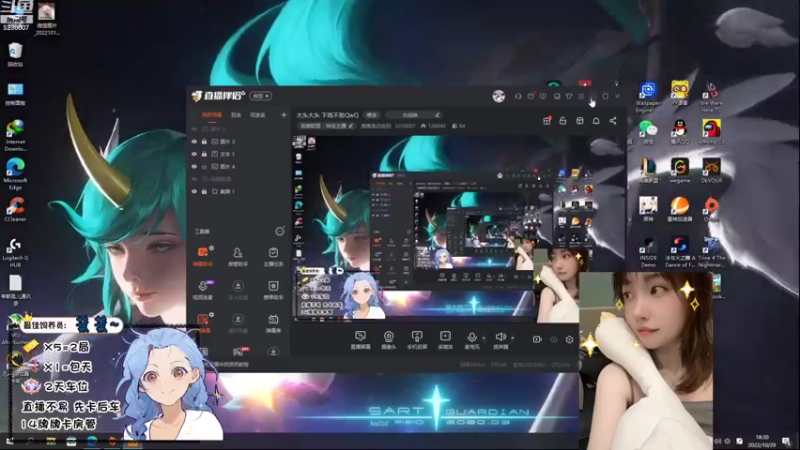The image size is (800, 450).
Task: Click the microphone icon in bottom toolbar
Action: tap(472, 337)
